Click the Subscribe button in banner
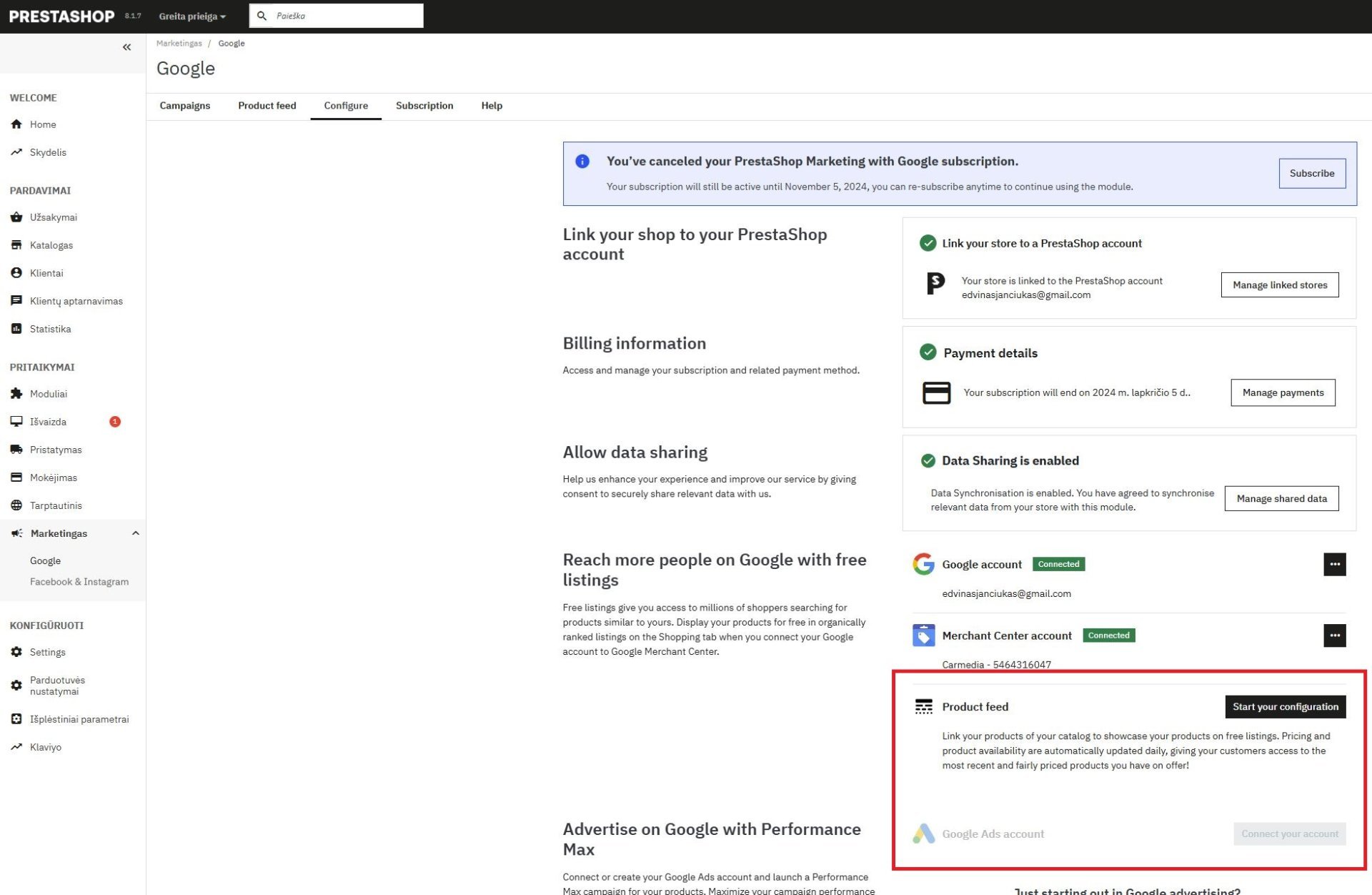The width and height of the screenshot is (1372, 895). (1312, 174)
